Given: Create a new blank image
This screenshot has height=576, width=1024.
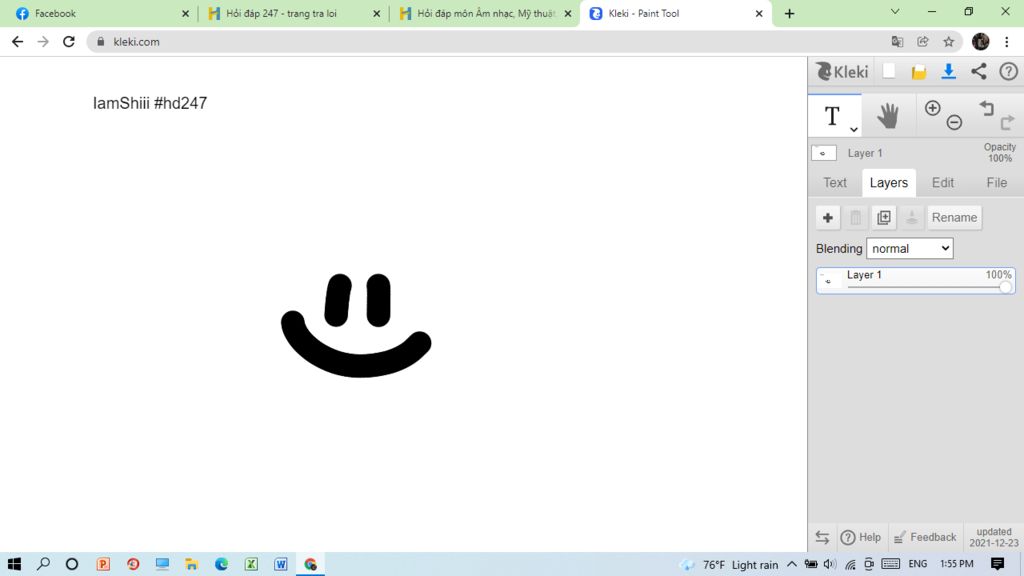Looking at the screenshot, I should (x=889, y=71).
